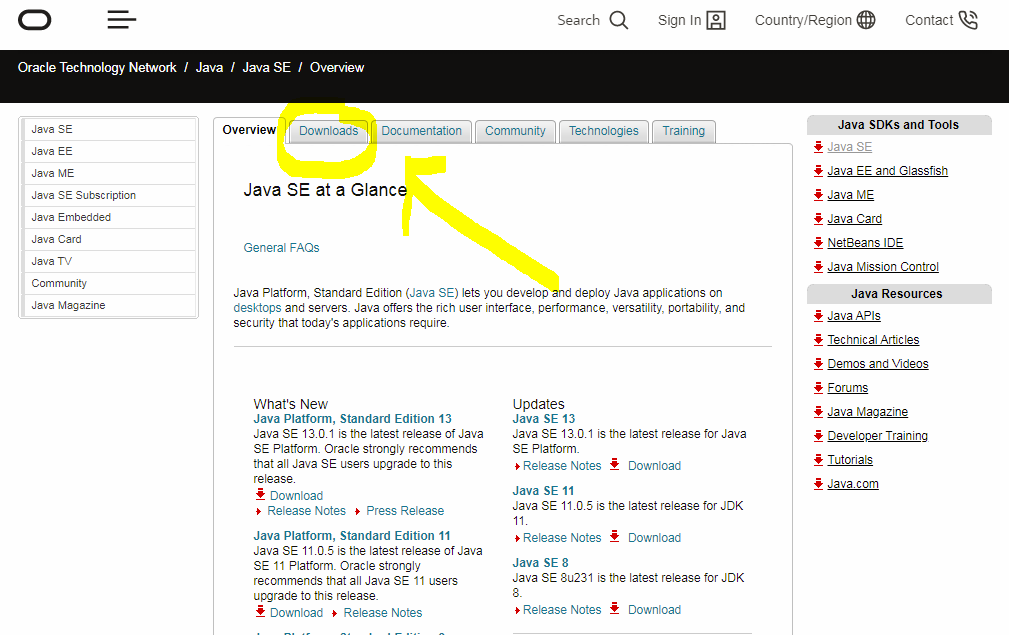
Task: Open the Community tab
Action: (x=515, y=131)
